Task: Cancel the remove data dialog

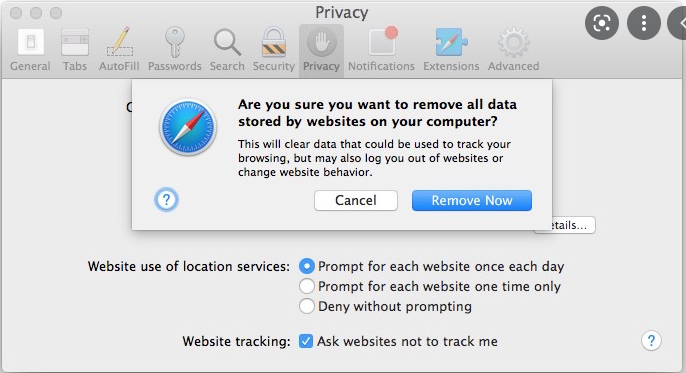Action: [x=356, y=200]
